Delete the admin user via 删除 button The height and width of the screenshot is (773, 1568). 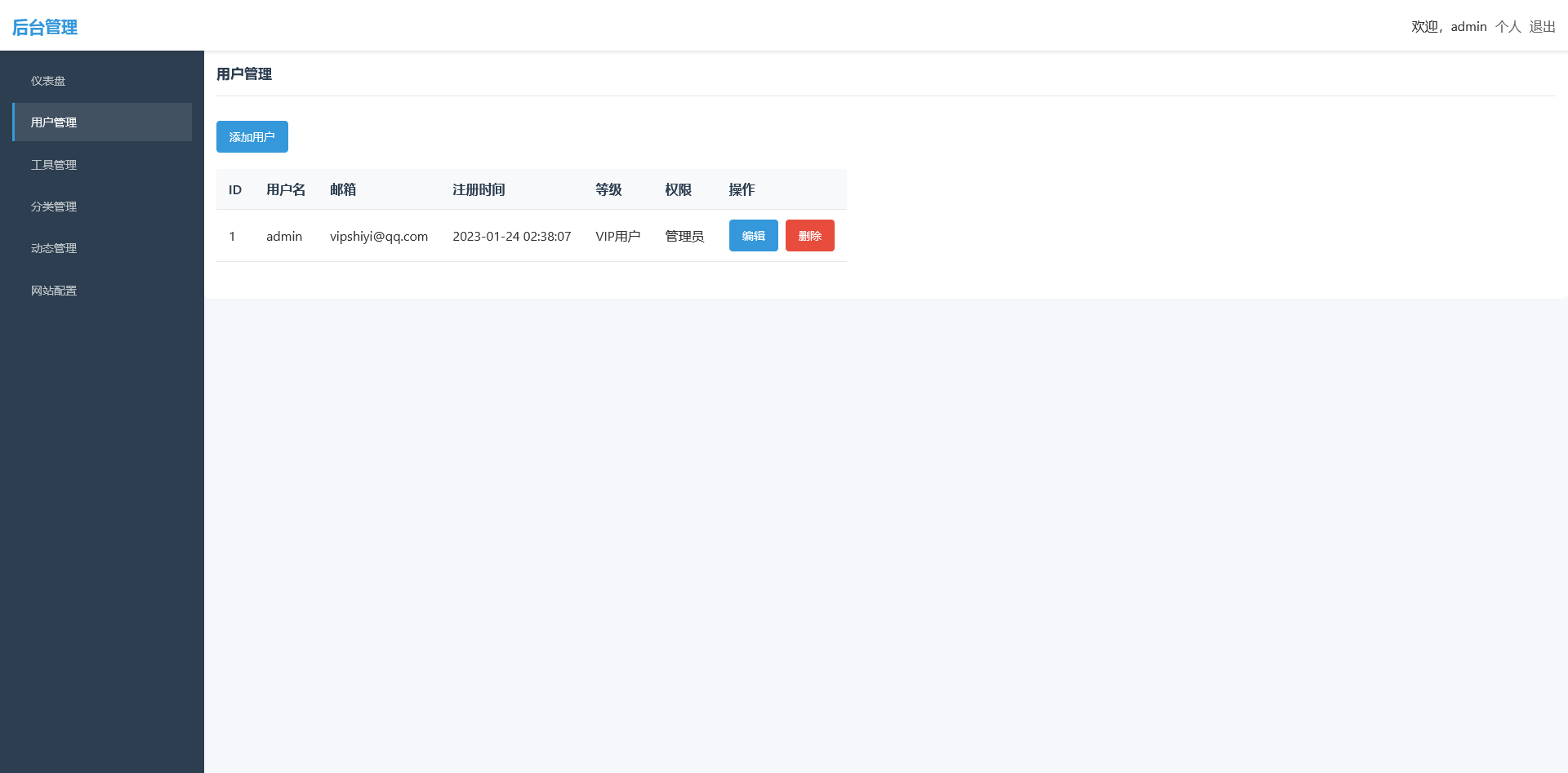tap(809, 235)
